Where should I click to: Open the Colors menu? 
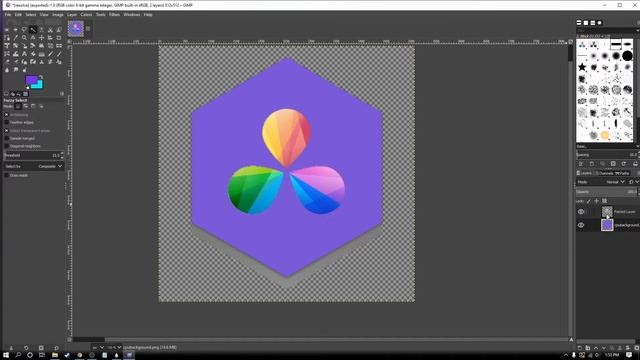coord(86,15)
